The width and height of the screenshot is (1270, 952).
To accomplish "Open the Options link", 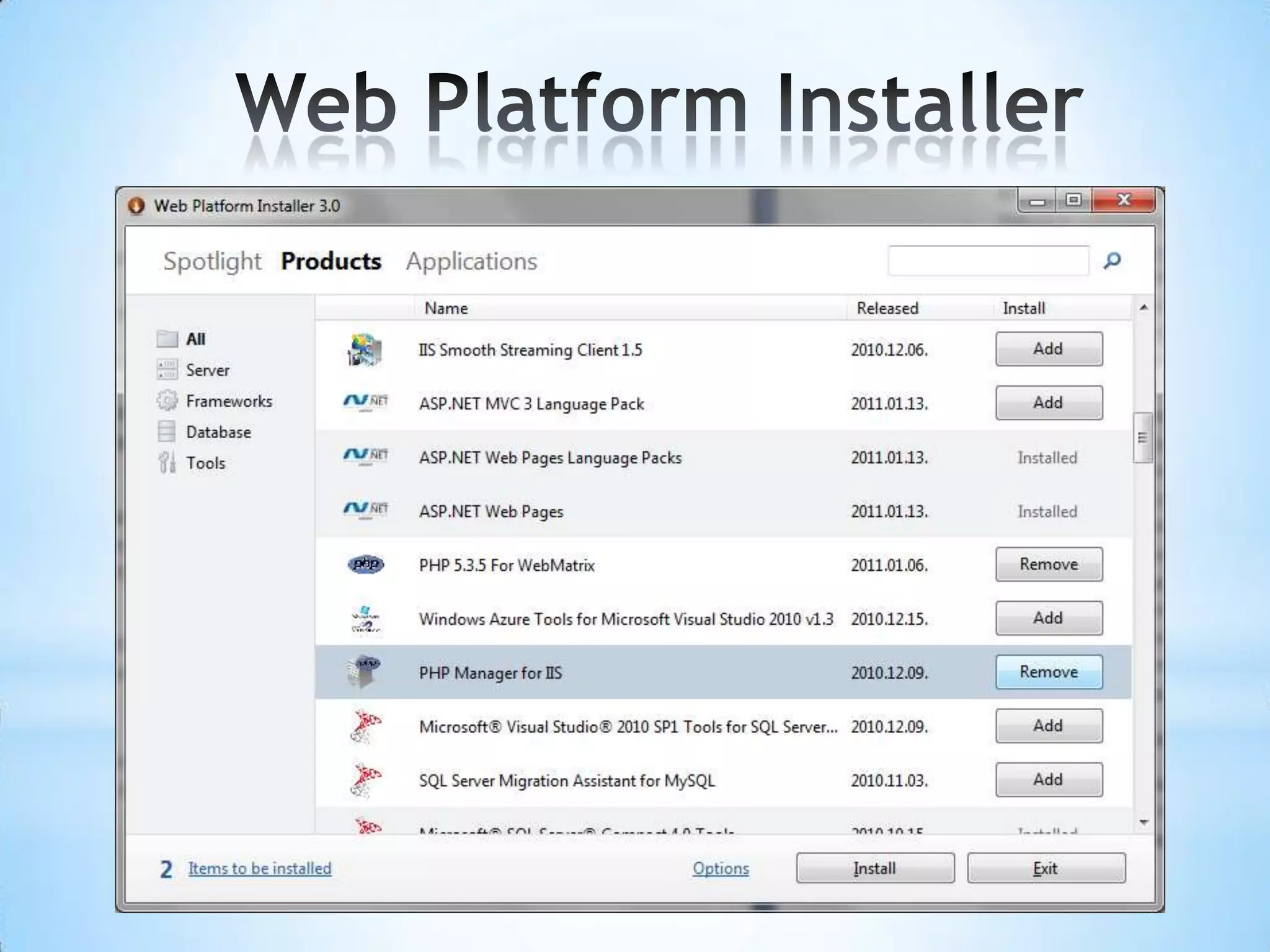I will (x=721, y=868).
